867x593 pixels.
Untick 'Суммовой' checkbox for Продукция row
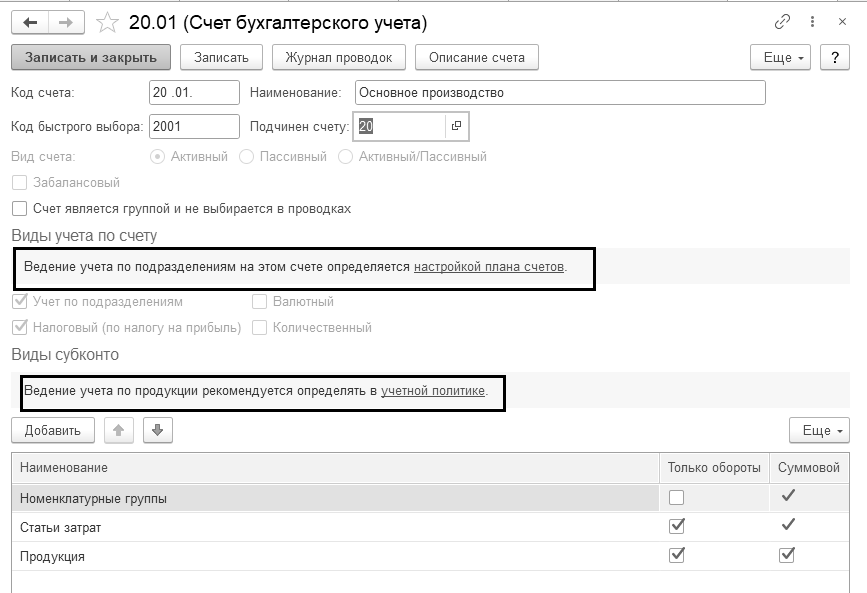(x=787, y=555)
